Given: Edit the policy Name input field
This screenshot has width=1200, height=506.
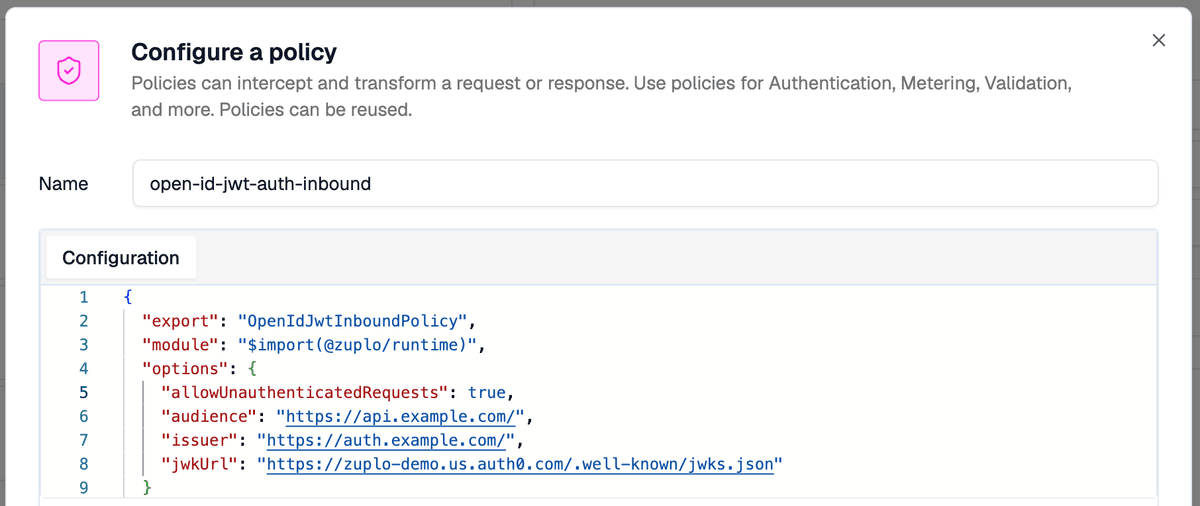Looking at the screenshot, I should [645, 184].
